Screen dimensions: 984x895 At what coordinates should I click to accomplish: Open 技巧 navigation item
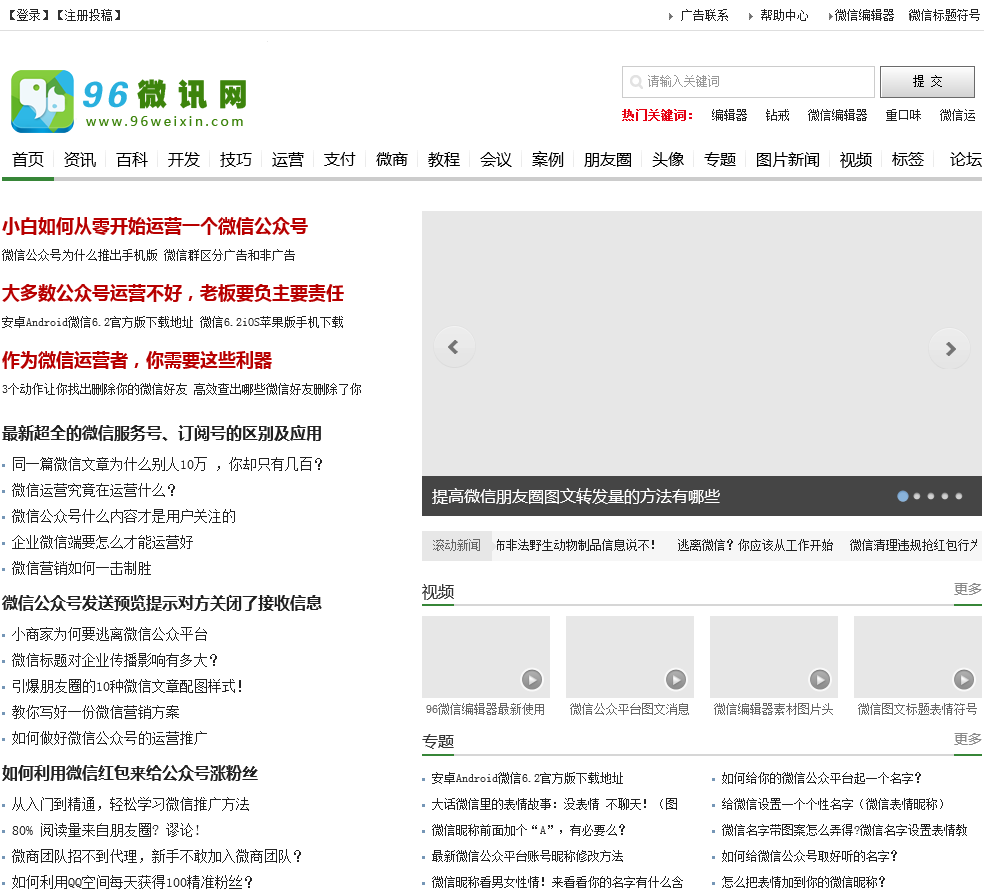point(236,160)
